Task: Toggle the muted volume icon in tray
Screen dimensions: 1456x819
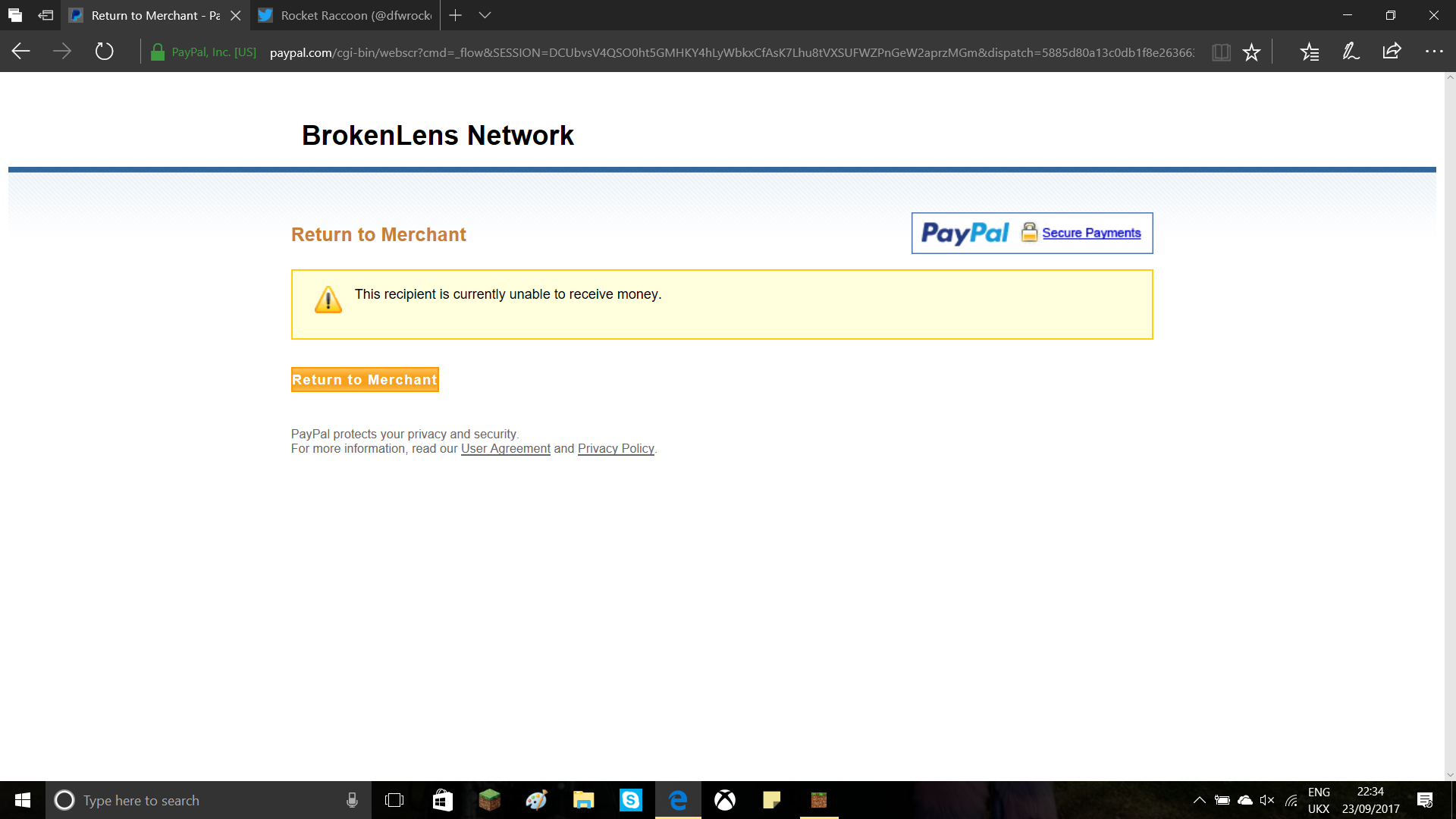Action: tap(1267, 800)
